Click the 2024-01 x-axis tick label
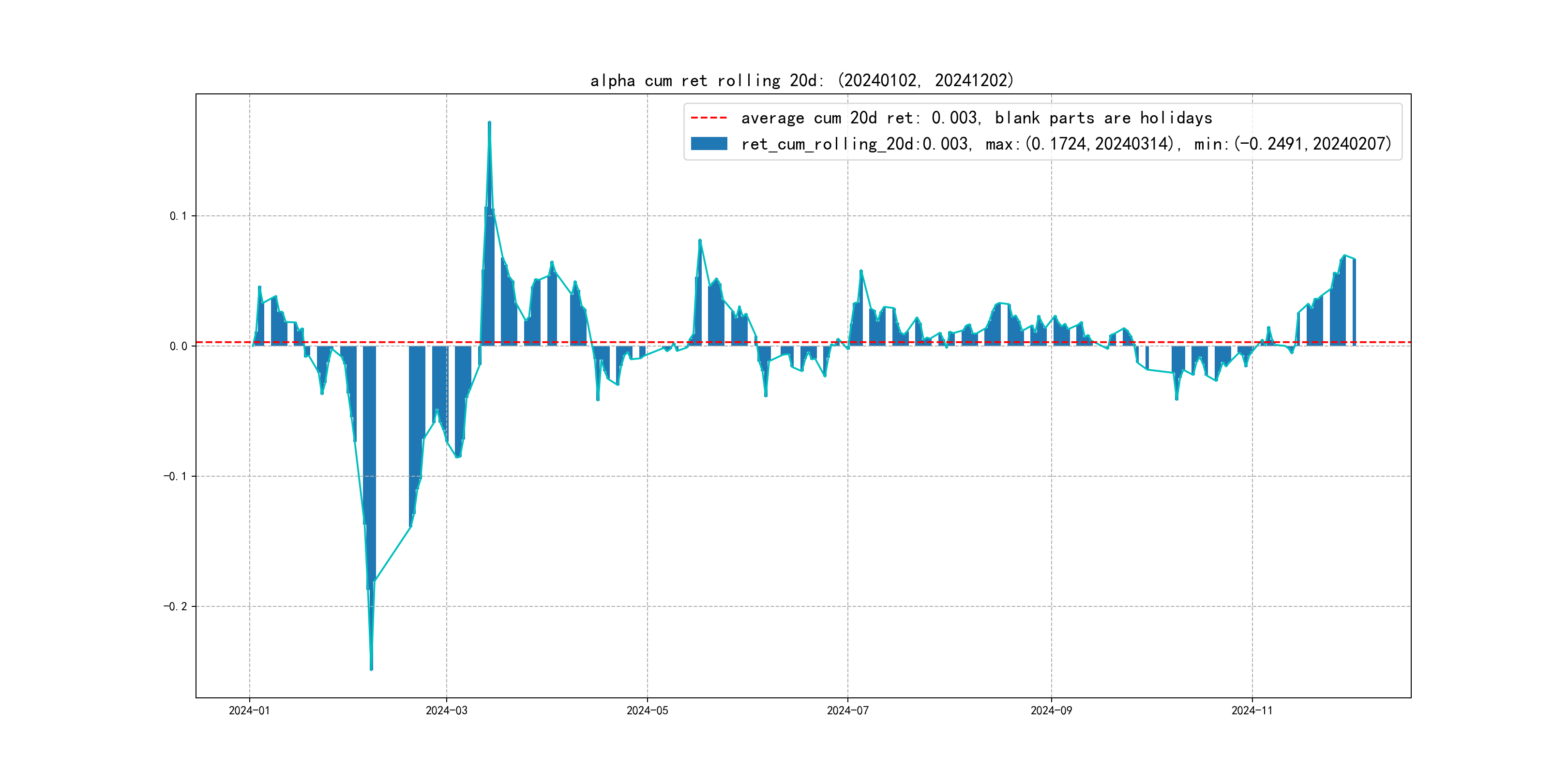The height and width of the screenshot is (784, 1568). point(249,710)
